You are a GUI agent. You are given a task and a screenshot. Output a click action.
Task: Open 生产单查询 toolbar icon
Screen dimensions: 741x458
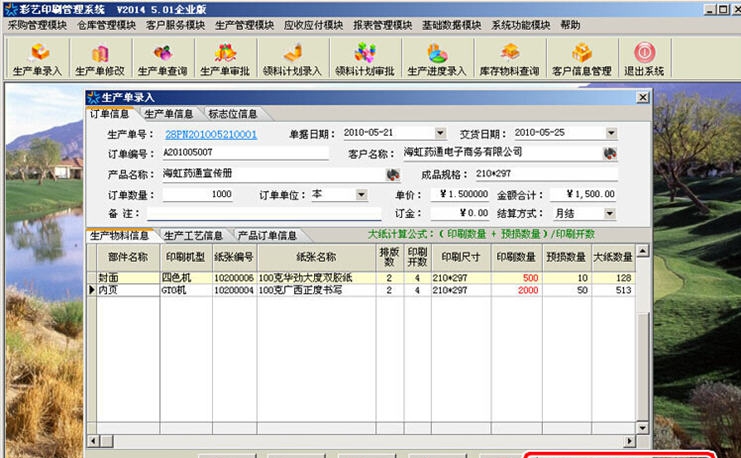[163, 59]
